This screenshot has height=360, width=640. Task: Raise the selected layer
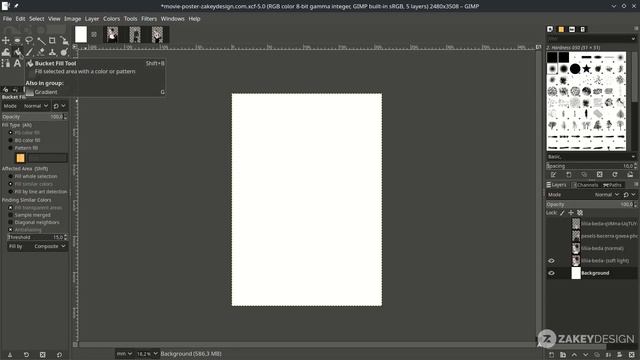pyautogui.click(x=574, y=355)
